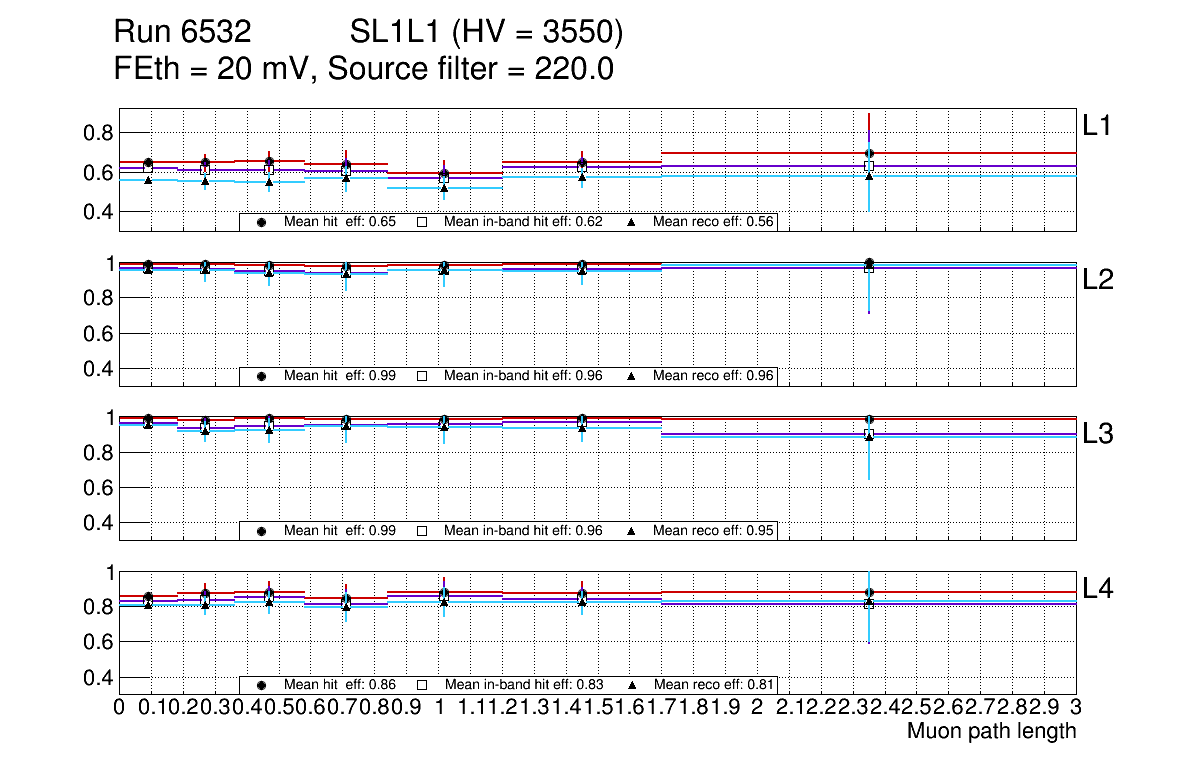
Task: Click 'Mean hit eff: 0.65' legend text in L1
Action: 340,222
